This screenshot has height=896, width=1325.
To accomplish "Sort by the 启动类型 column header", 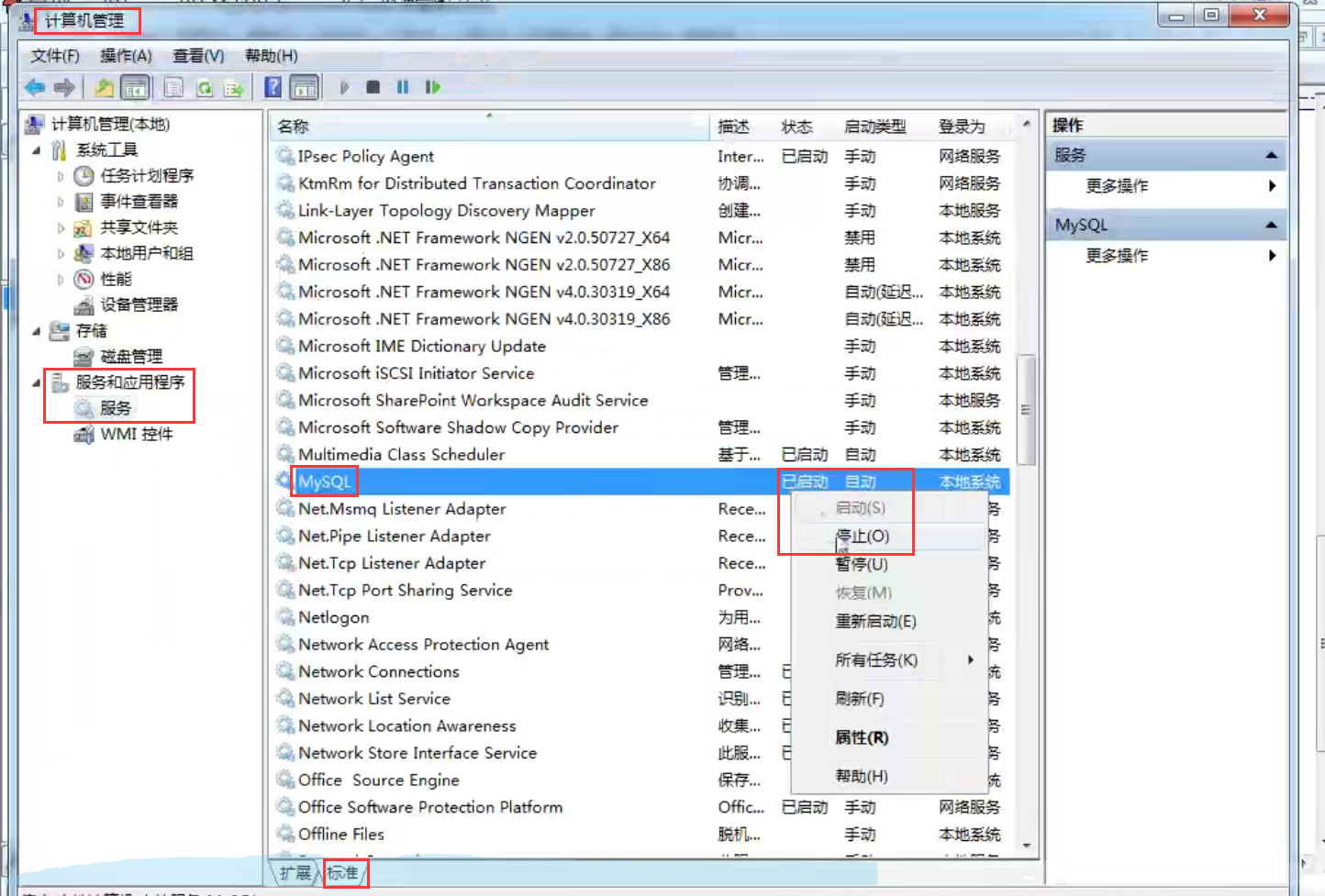I will 885,127.
